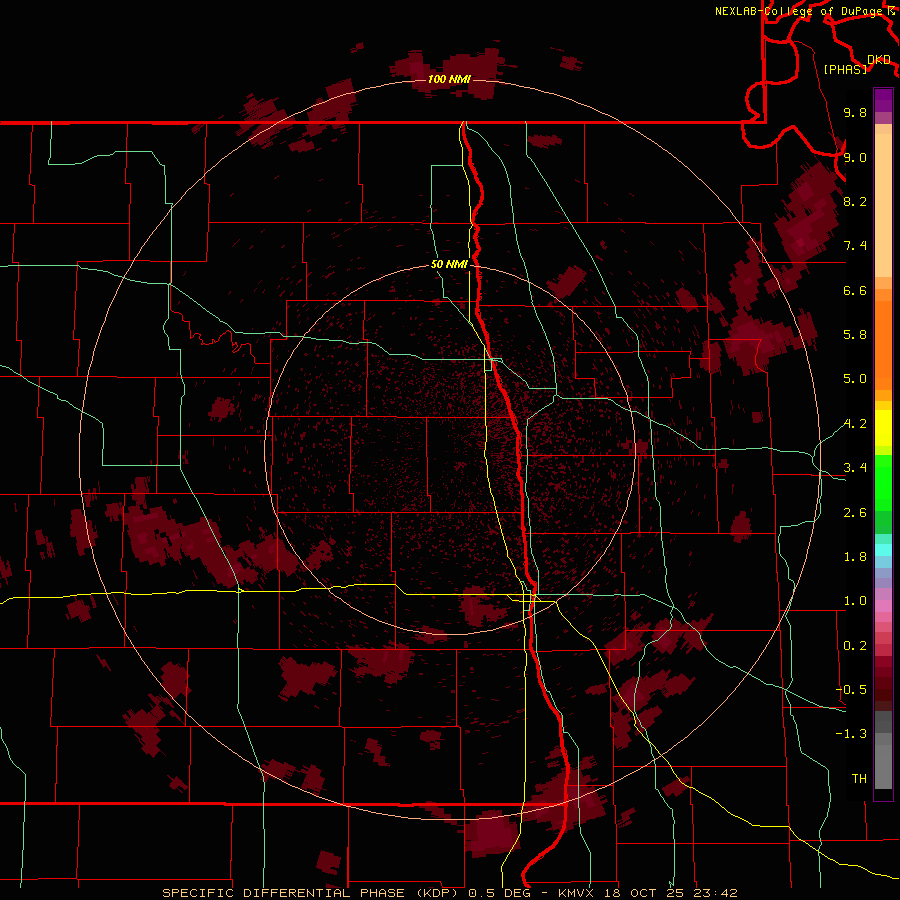Click the 23:42 timestamp in caption
Screen dimensions: 900x900
click(715, 893)
